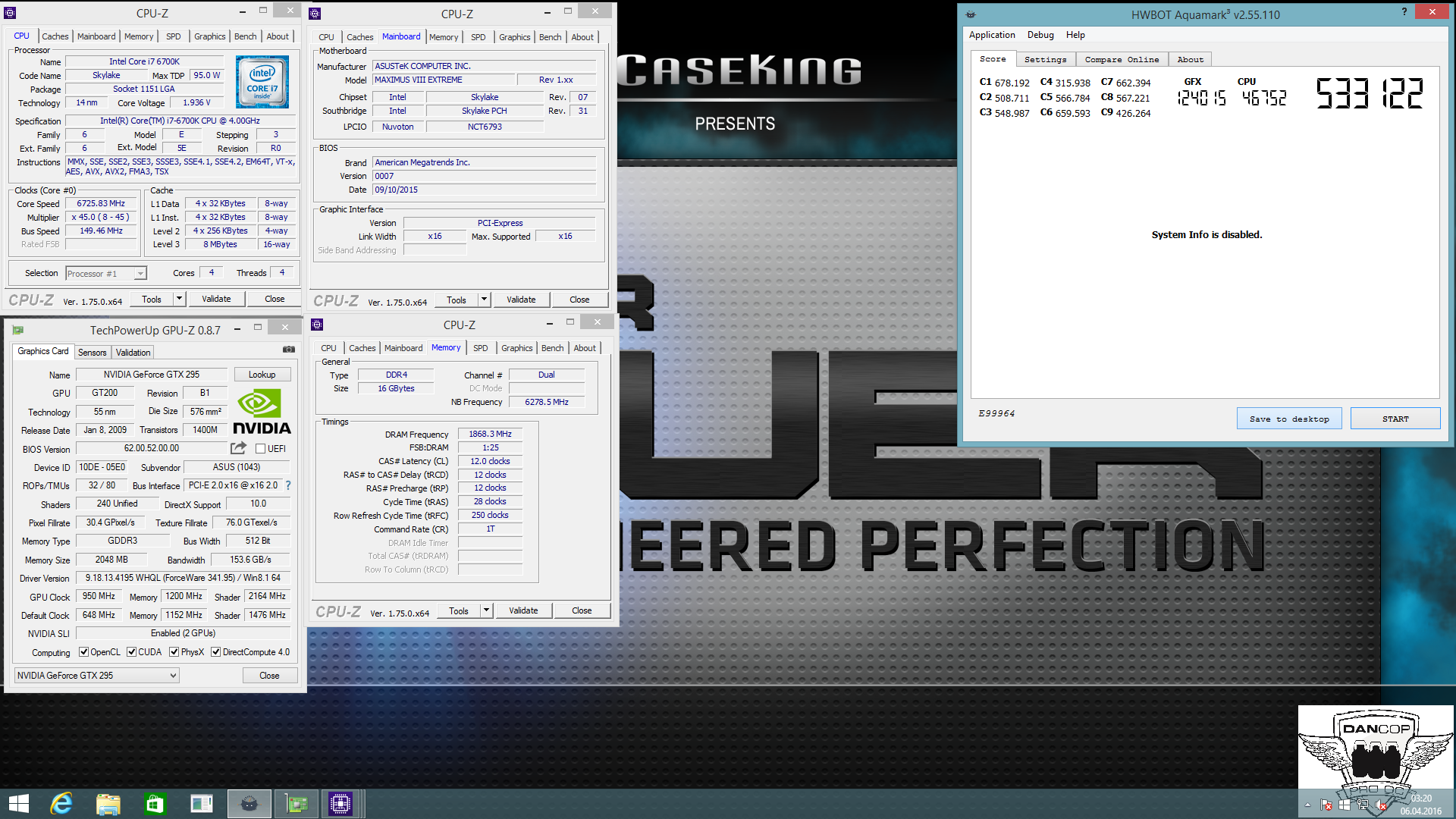Click the GPU-Z camera screenshot icon
1456x819 pixels.
pos(289,350)
